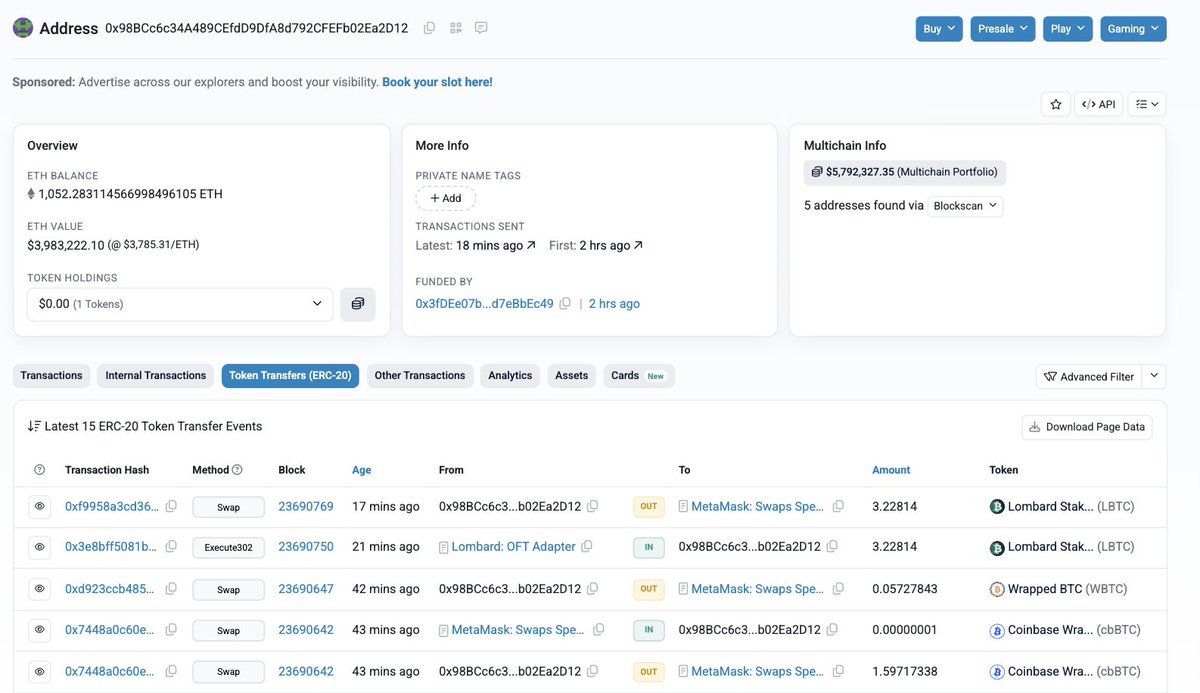
Task: Toggle the eye preview for transaction 0xd923ccb485
Action: [x=40, y=589]
